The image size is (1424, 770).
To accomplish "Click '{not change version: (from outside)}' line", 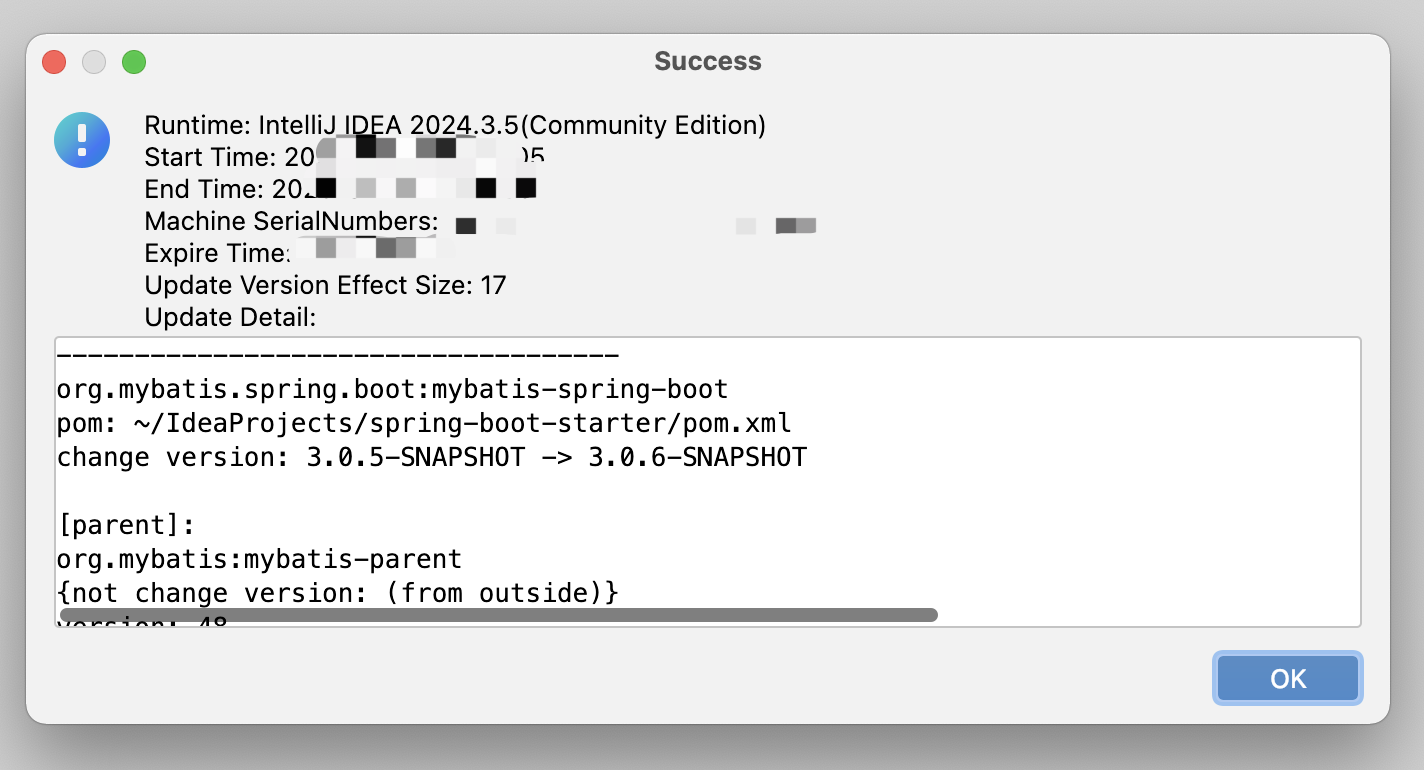I will point(338,593).
